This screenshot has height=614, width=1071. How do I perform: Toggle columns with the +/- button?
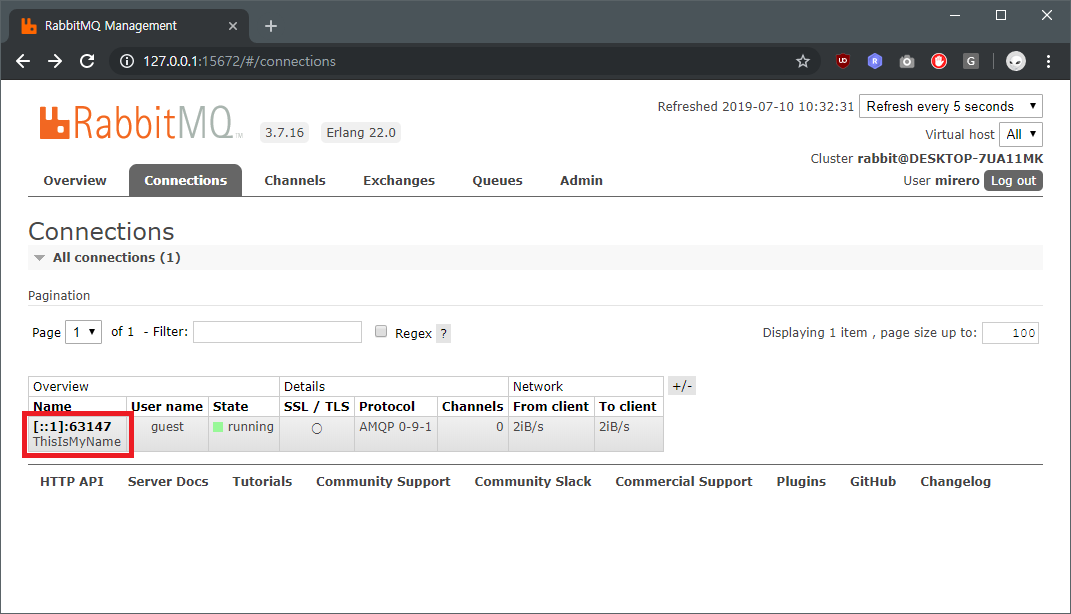[682, 386]
